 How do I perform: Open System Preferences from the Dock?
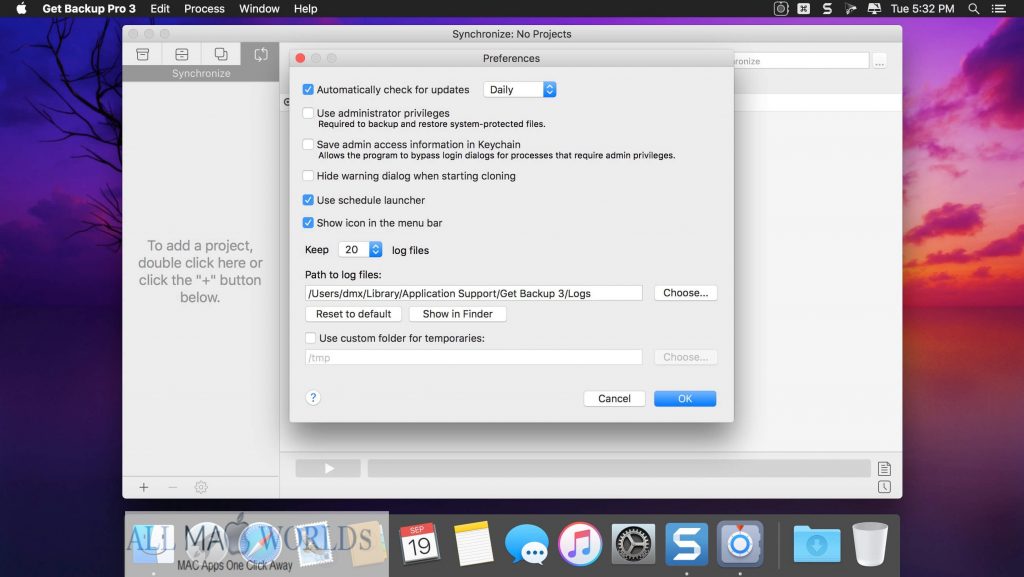coord(633,543)
